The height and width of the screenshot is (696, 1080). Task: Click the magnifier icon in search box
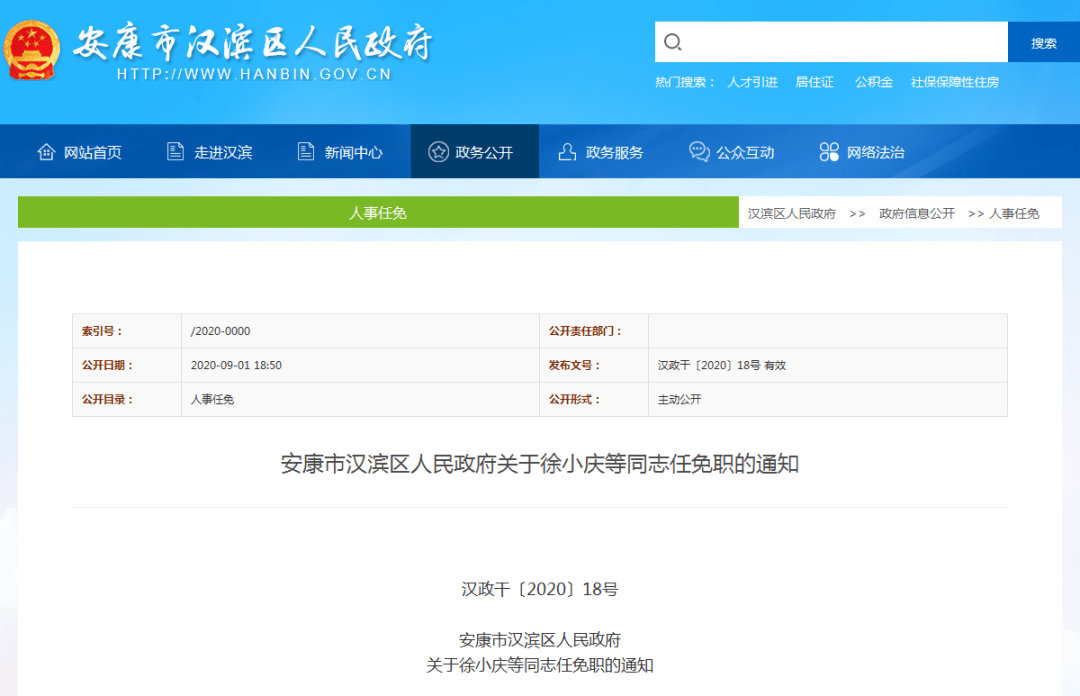tap(673, 42)
